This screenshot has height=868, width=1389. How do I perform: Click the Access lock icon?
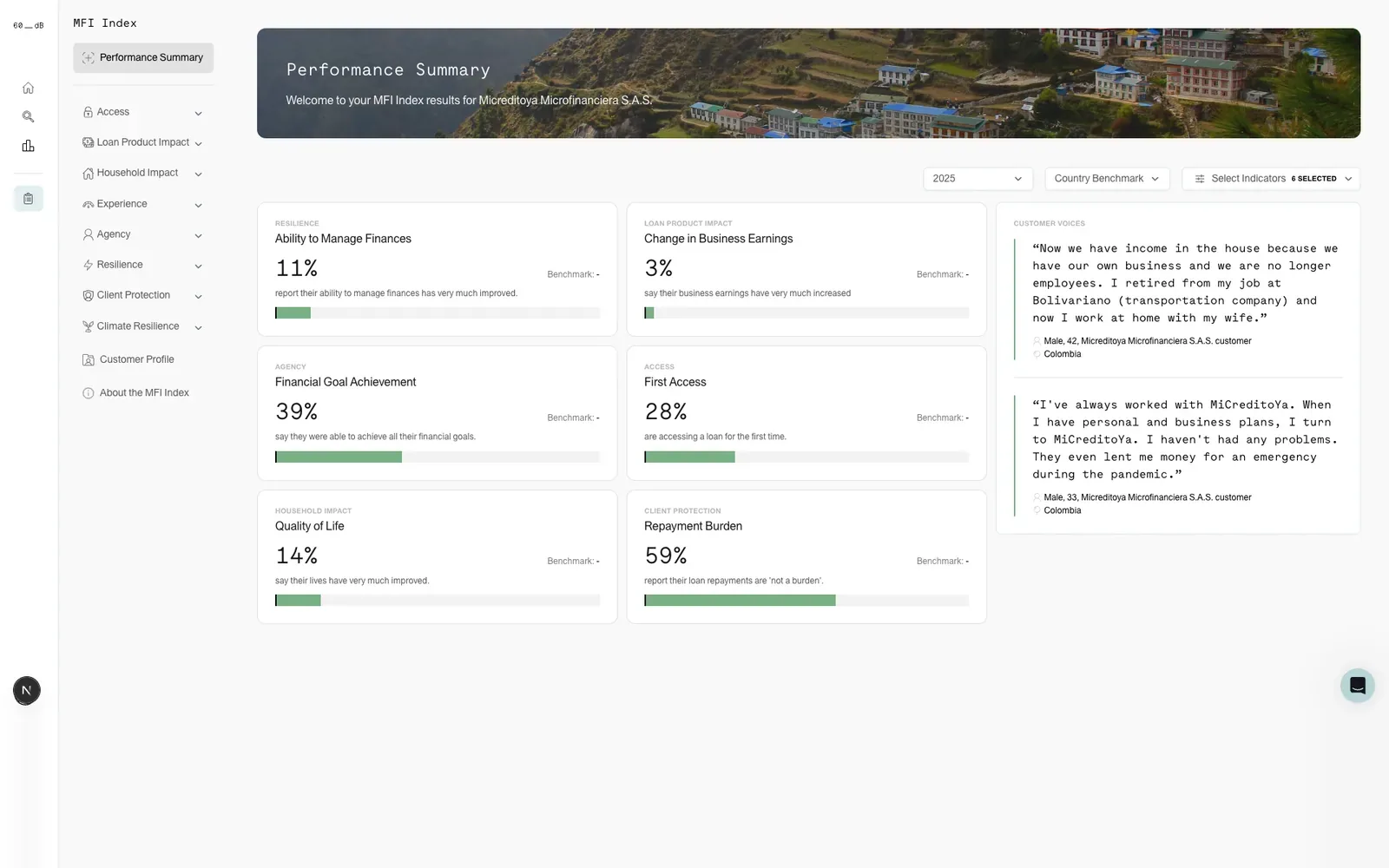tap(88, 112)
